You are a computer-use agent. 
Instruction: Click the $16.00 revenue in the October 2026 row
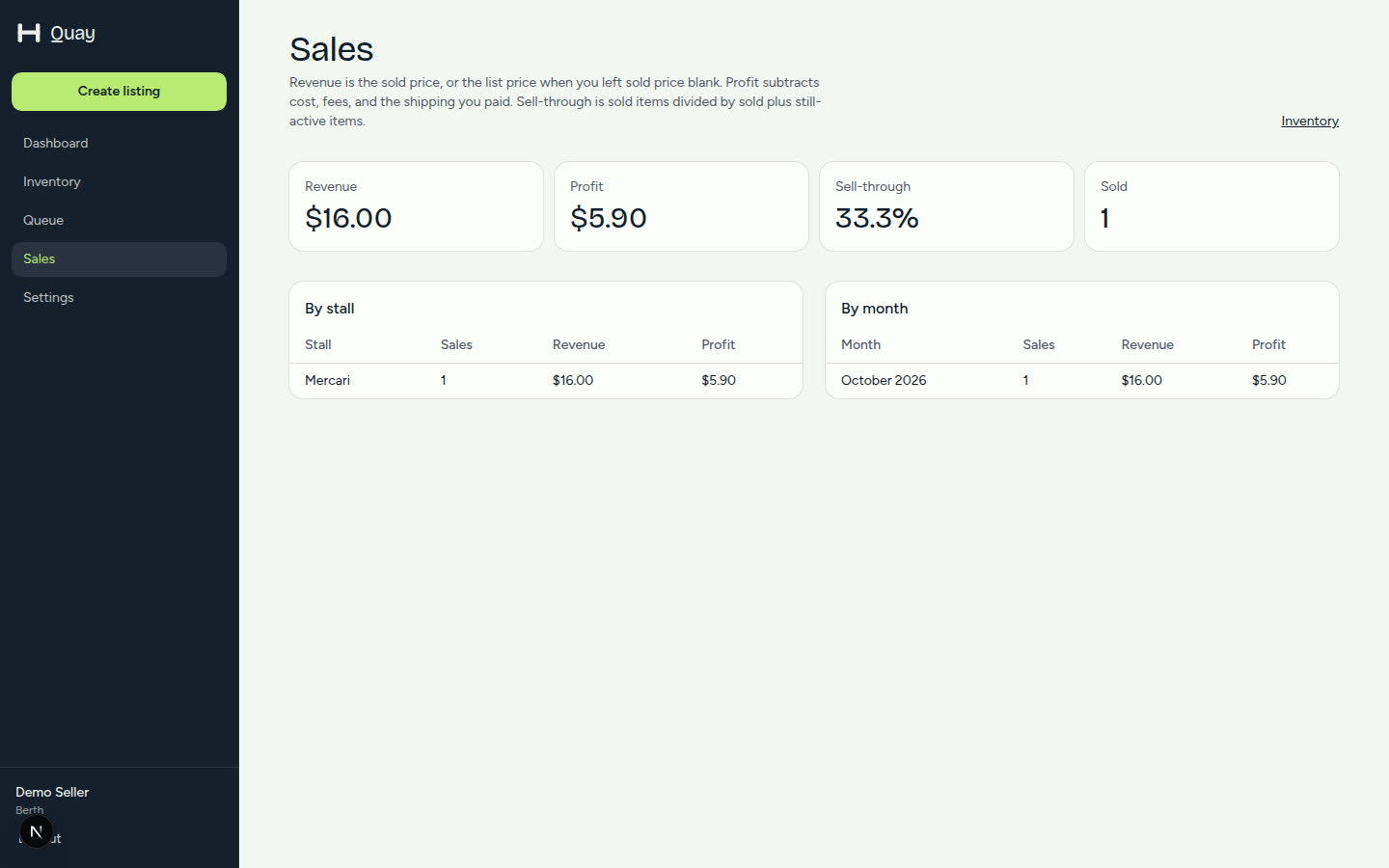click(x=1142, y=380)
